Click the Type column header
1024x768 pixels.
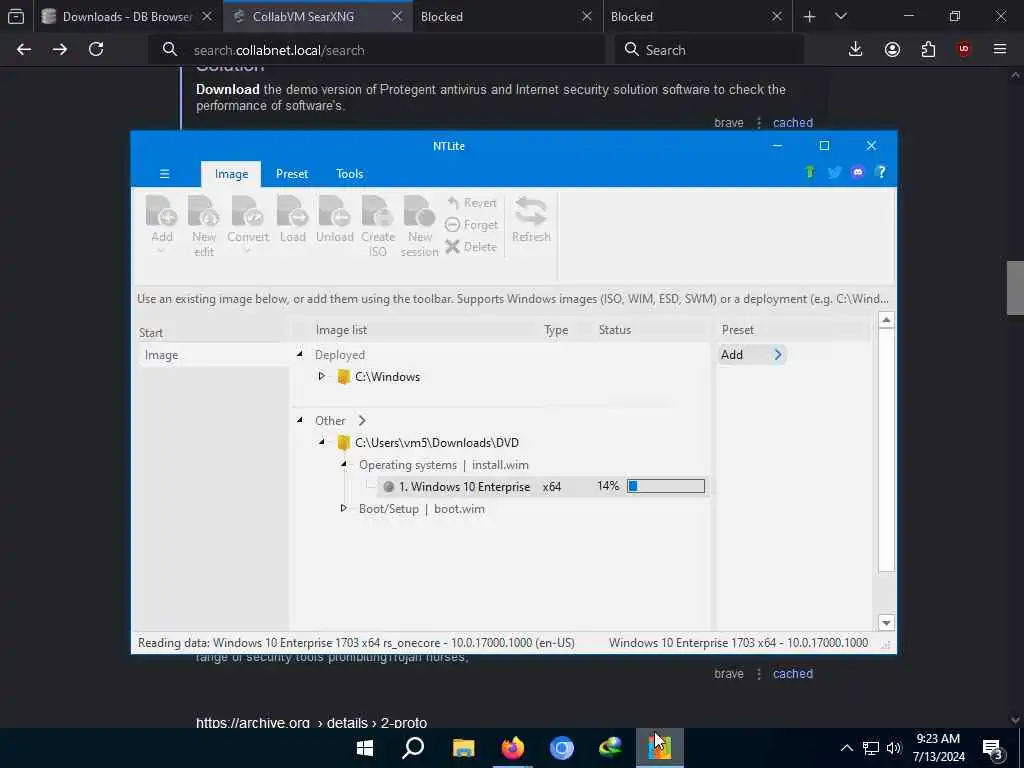556,330
